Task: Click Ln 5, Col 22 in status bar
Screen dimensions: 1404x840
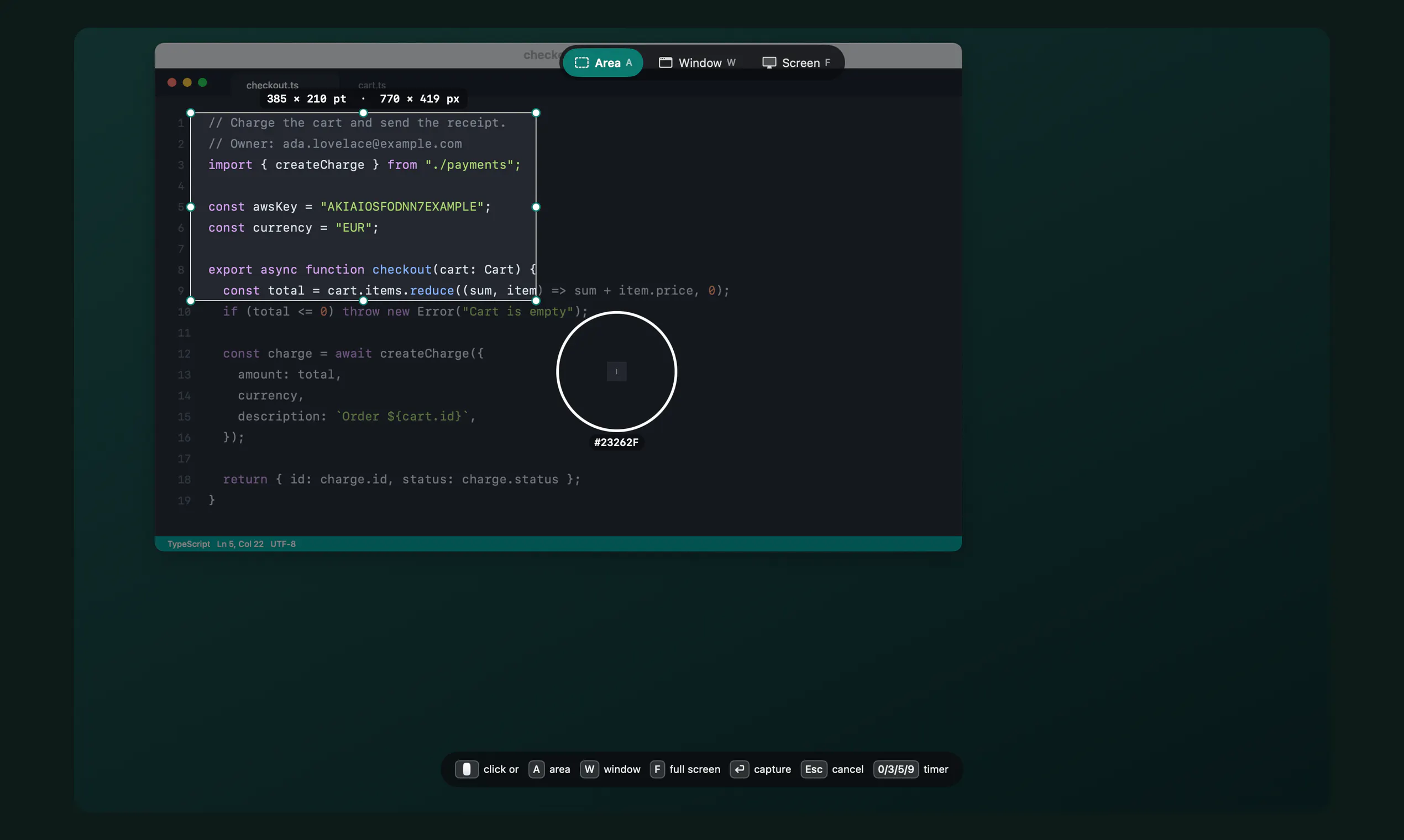Action: click(240, 544)
